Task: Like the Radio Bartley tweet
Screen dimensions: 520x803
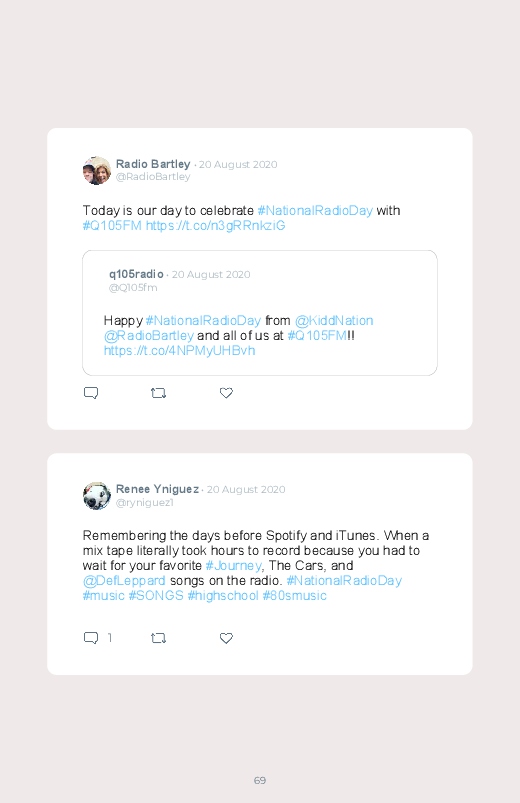Action: click(226, 393)
